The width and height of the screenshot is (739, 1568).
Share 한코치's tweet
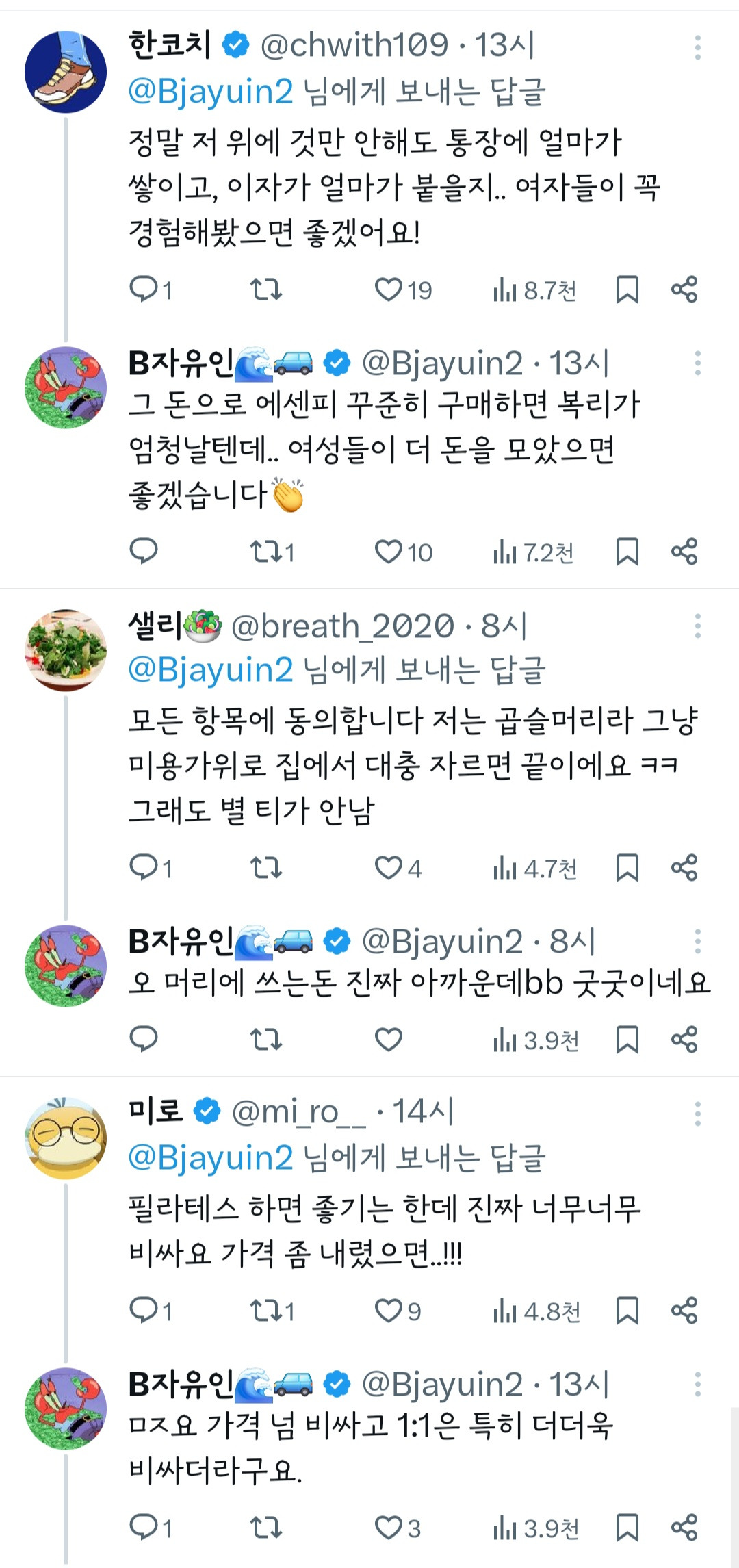click(684, 290)
